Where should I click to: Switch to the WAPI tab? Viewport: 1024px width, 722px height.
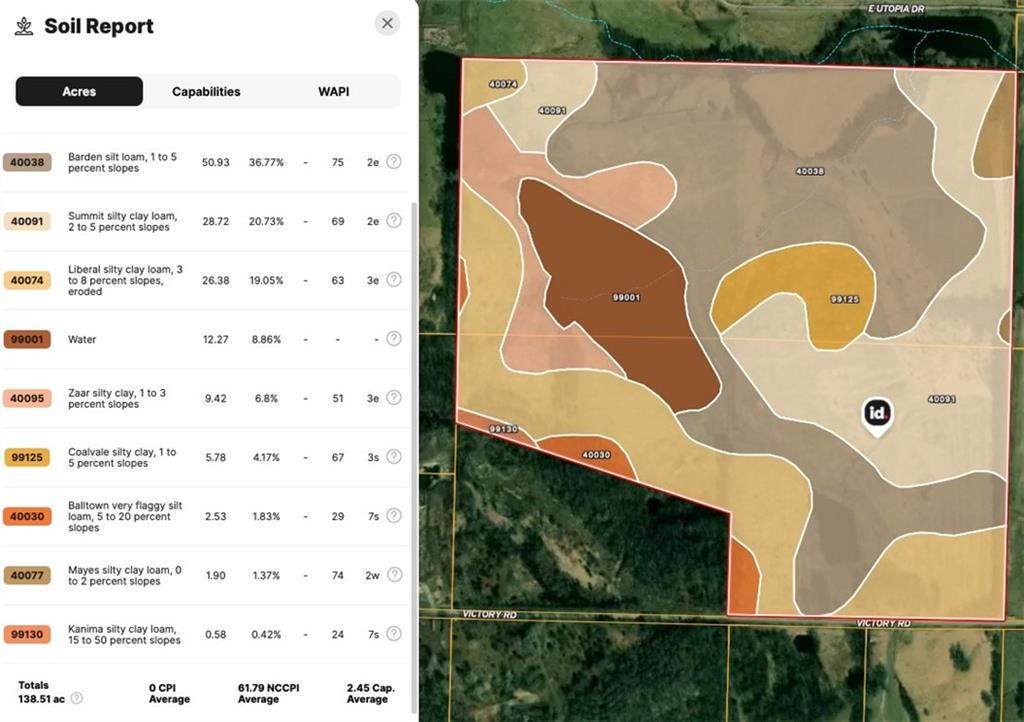[334, 91]
